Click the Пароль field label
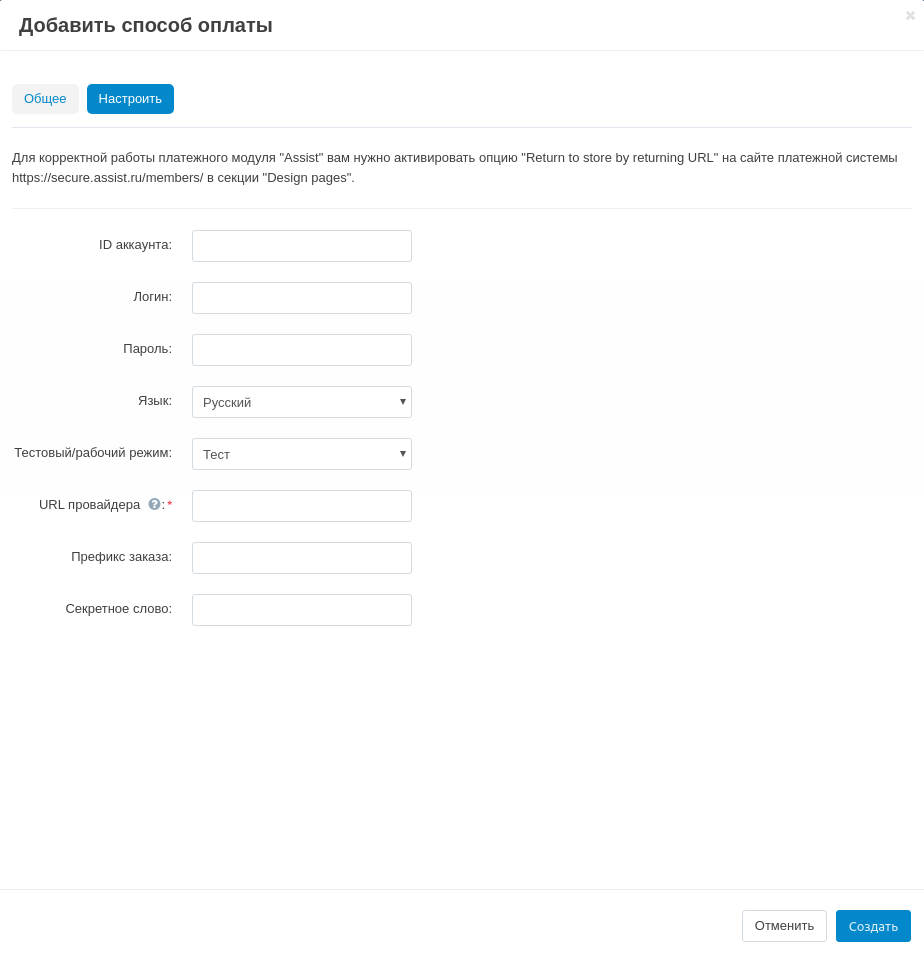 (x=147, y=349)
